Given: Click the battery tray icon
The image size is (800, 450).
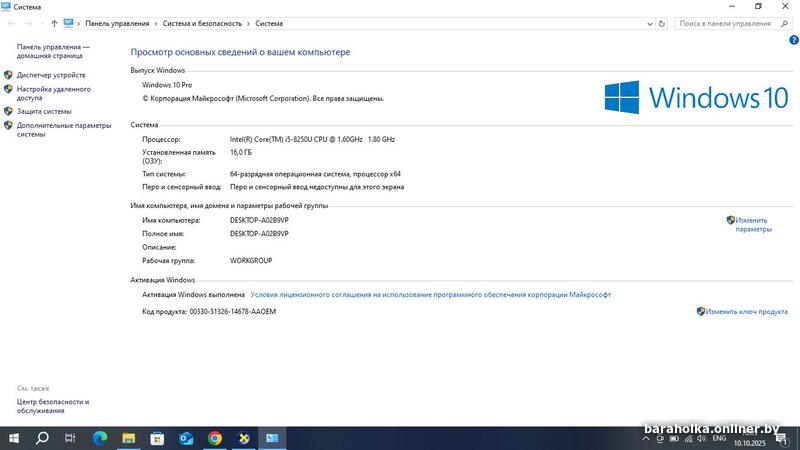Looking at the screenshot, I should pyautogui.click(x=674, y=439).
